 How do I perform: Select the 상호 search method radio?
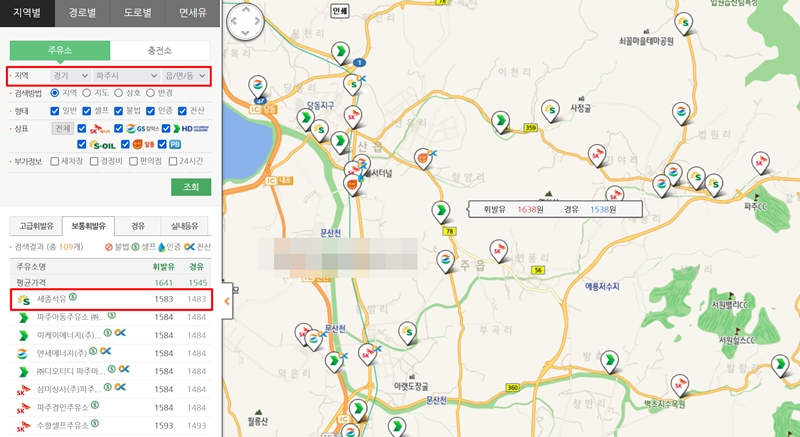click(118, 93)
